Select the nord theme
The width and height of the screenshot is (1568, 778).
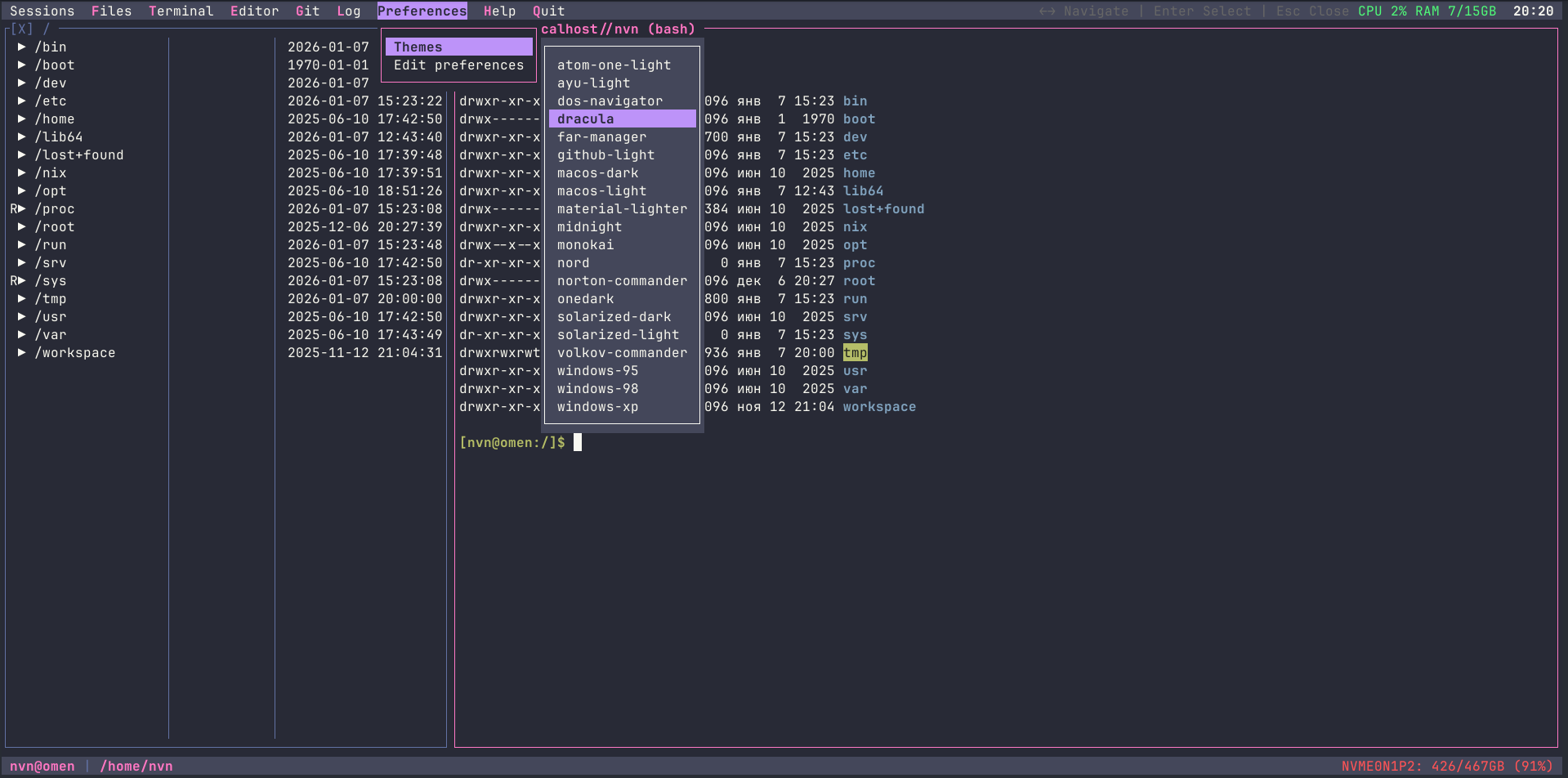[573, 263]
